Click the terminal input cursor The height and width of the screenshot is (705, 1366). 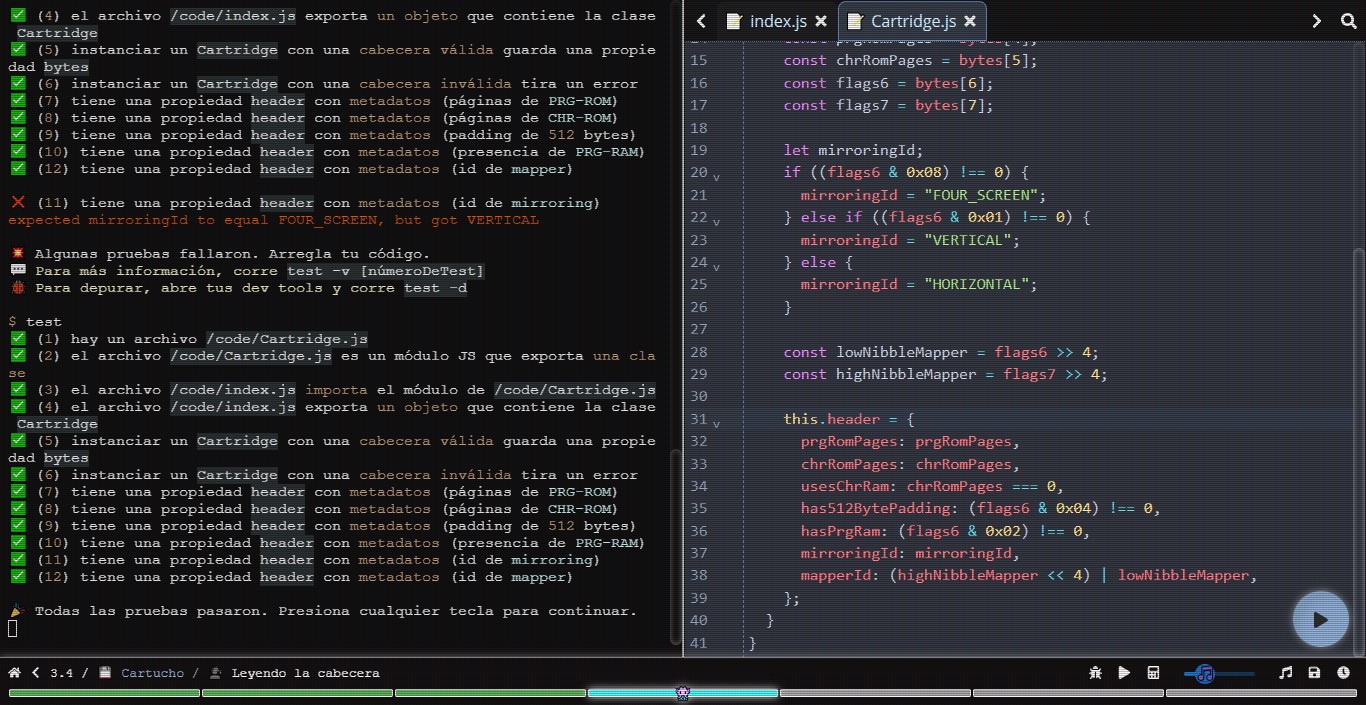[12, 628]
